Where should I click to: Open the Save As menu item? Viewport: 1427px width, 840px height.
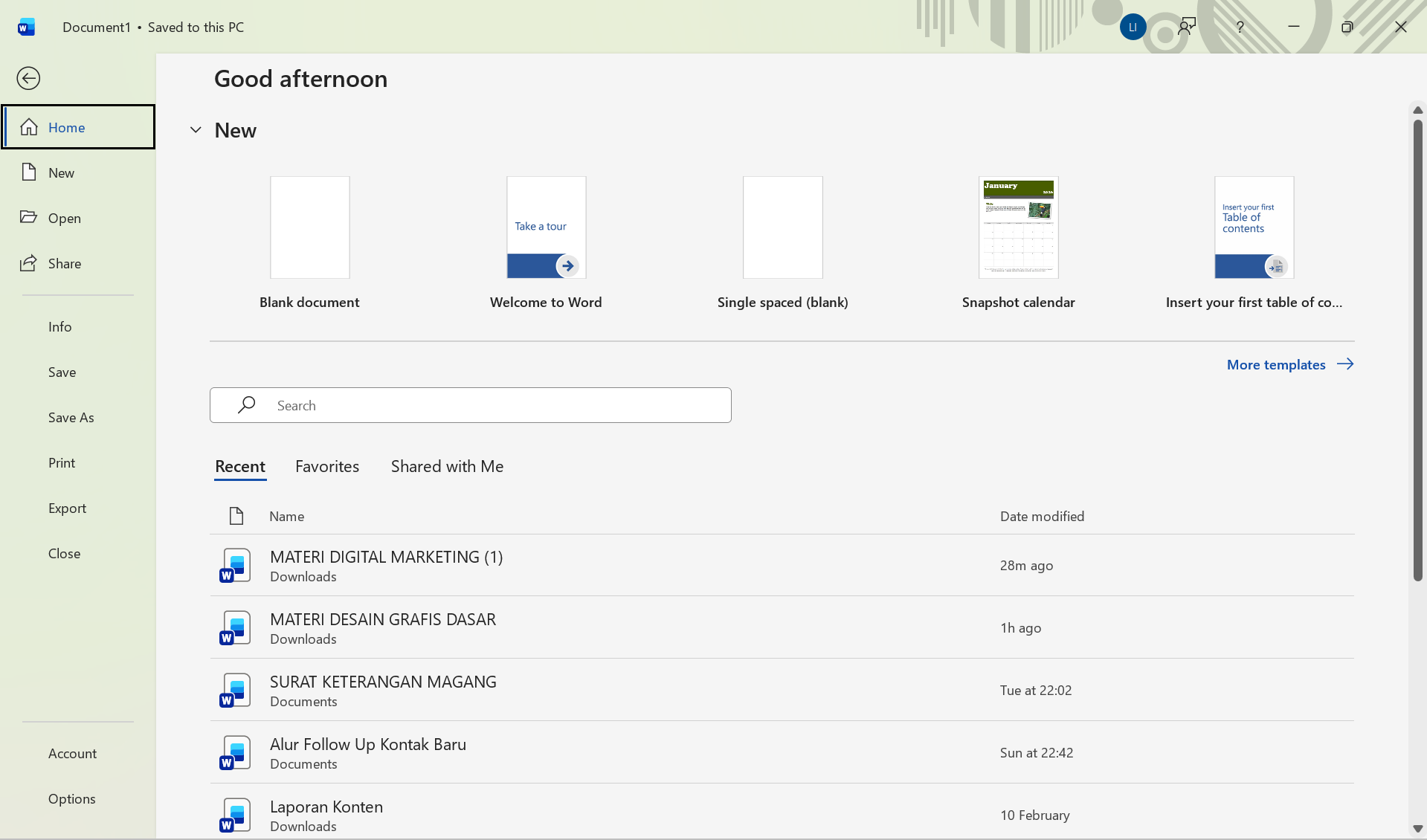pos(71,417)
